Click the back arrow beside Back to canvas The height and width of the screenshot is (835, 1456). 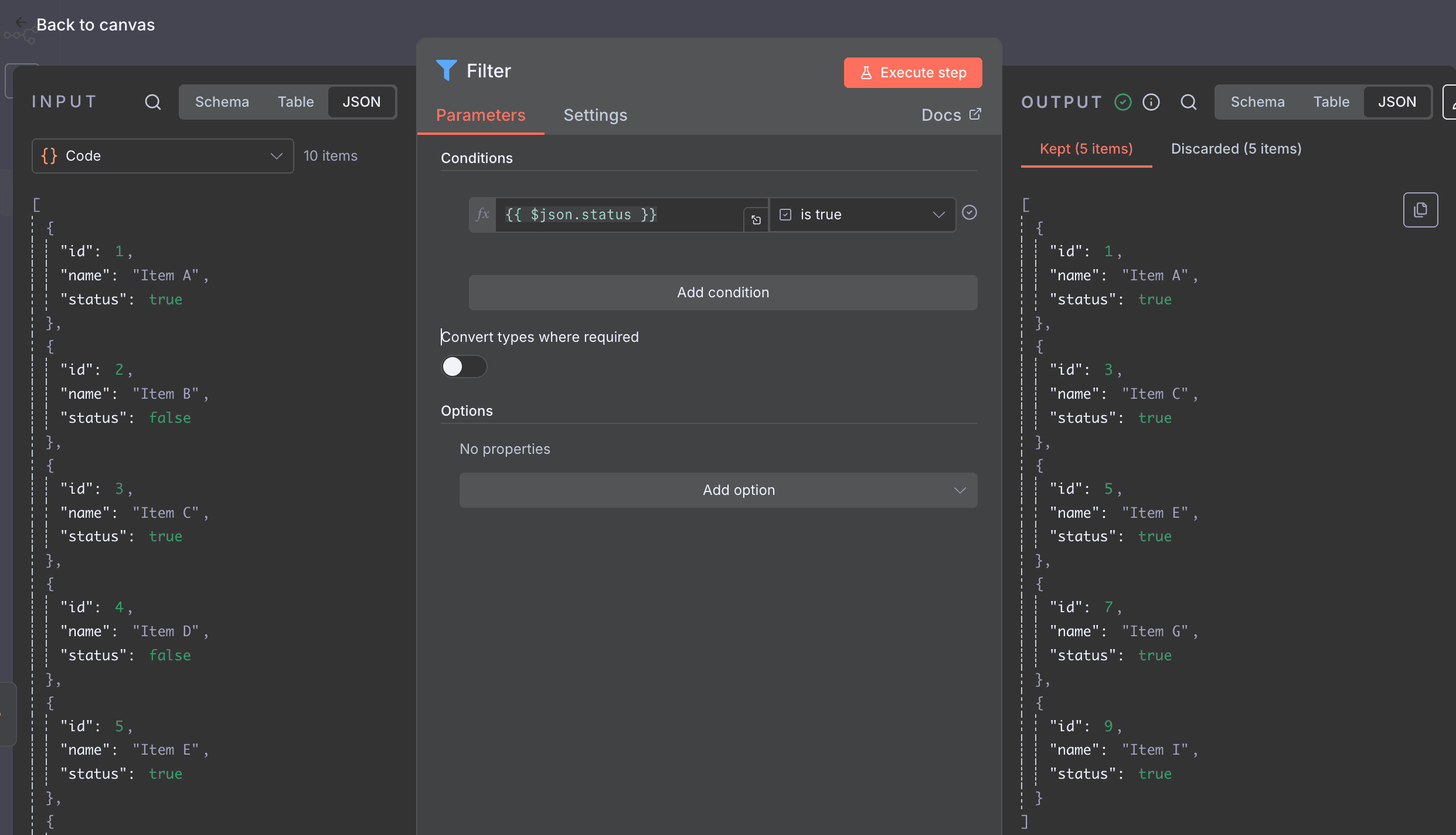[x=21, y=23]
